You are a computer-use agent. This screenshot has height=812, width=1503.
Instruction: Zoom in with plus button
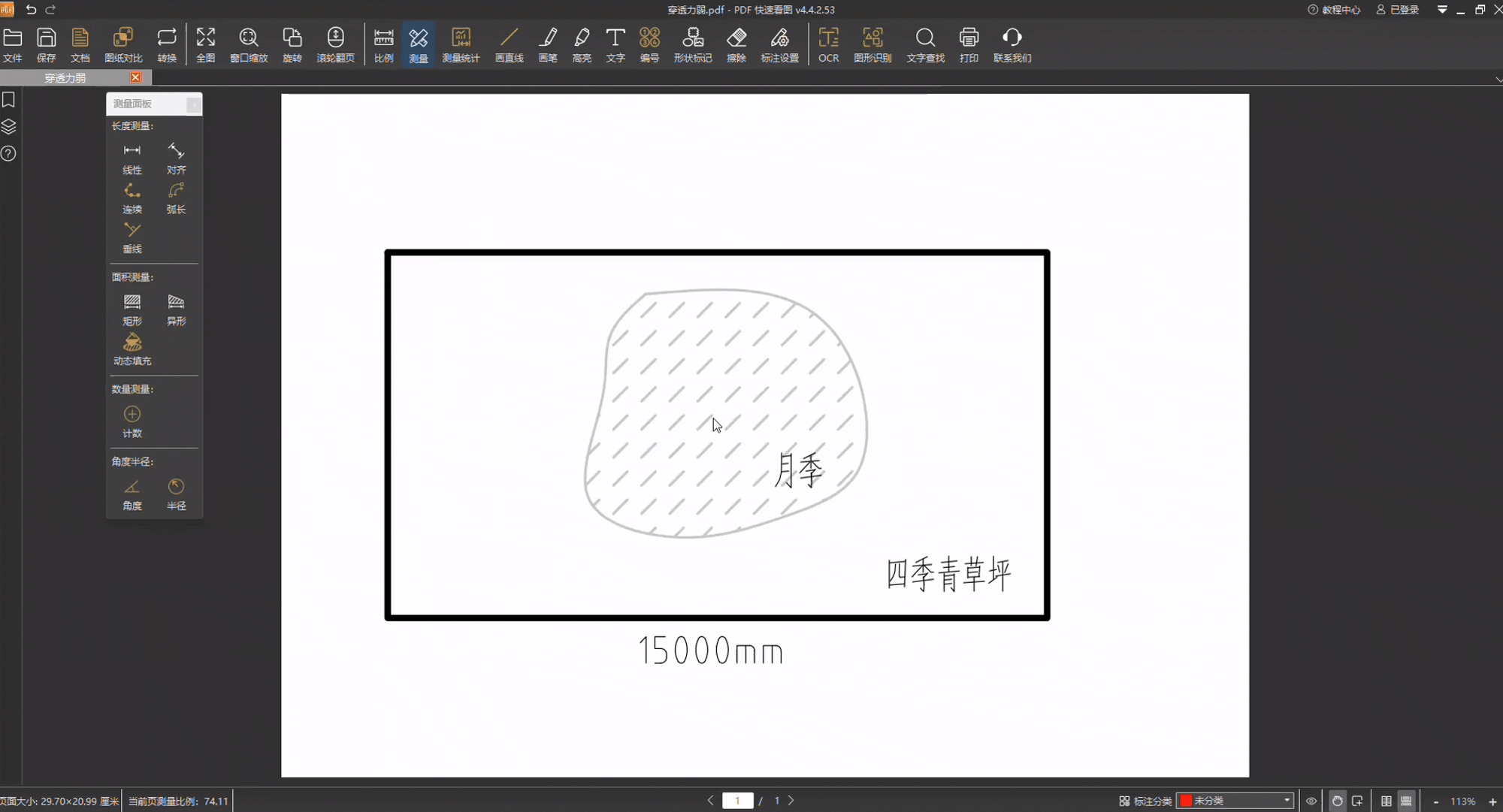point(1492,802)
